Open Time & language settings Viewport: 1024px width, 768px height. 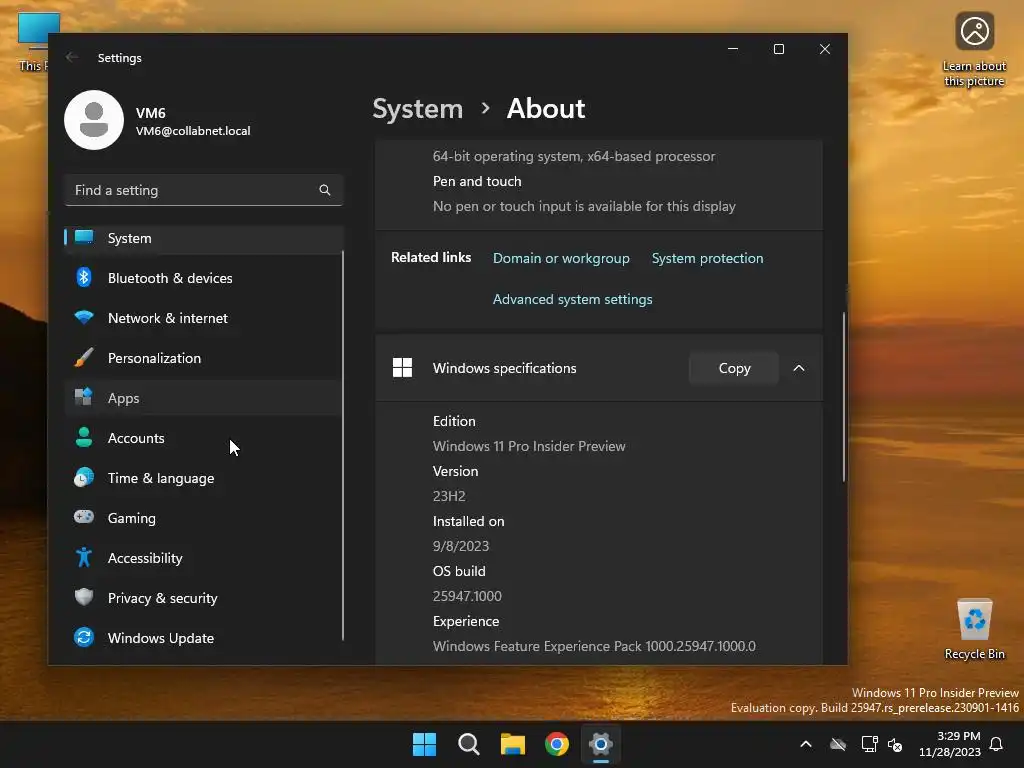click(204, 478)
